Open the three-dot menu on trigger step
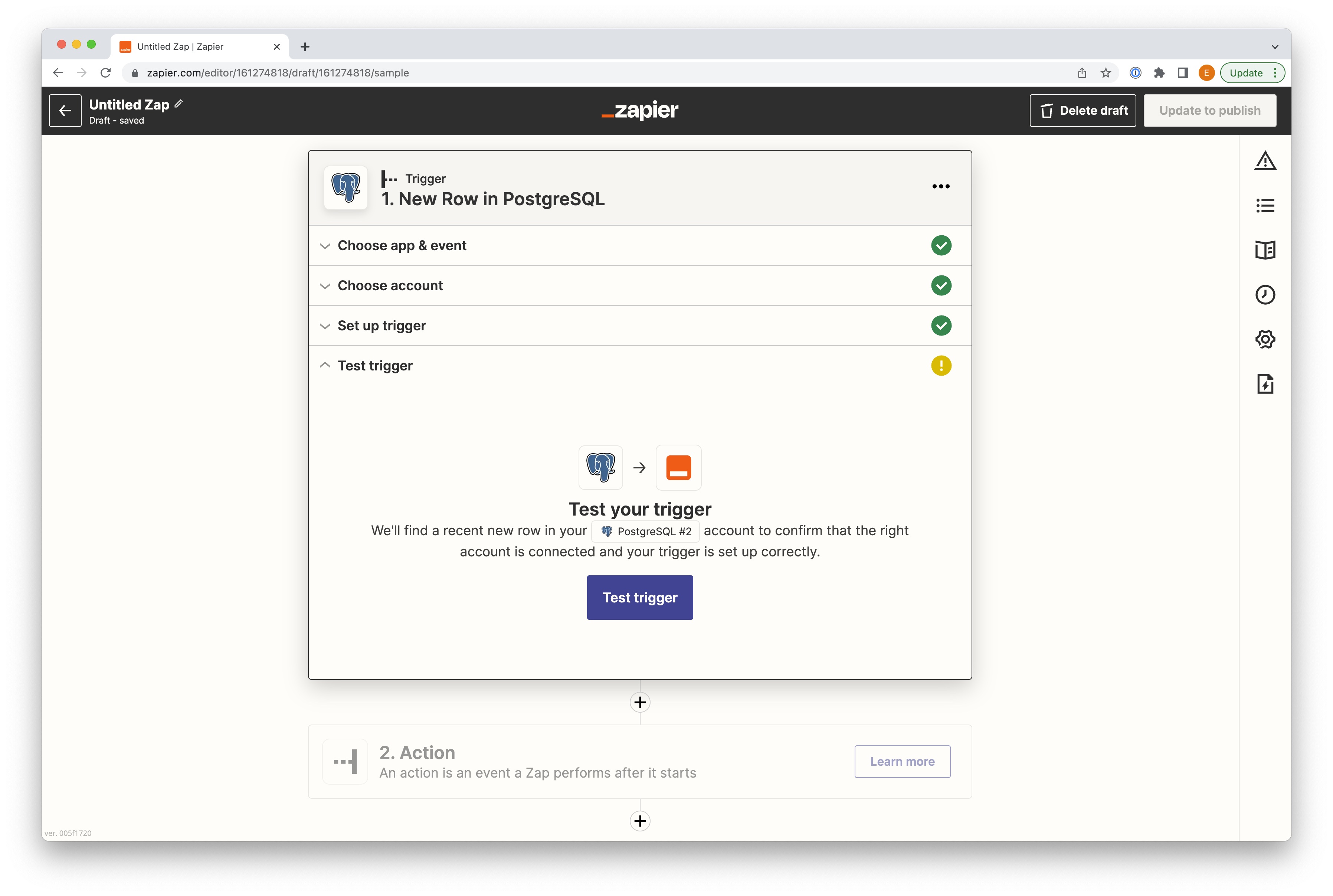Viewport: 1333px width, 896px height. pos(940,186)
